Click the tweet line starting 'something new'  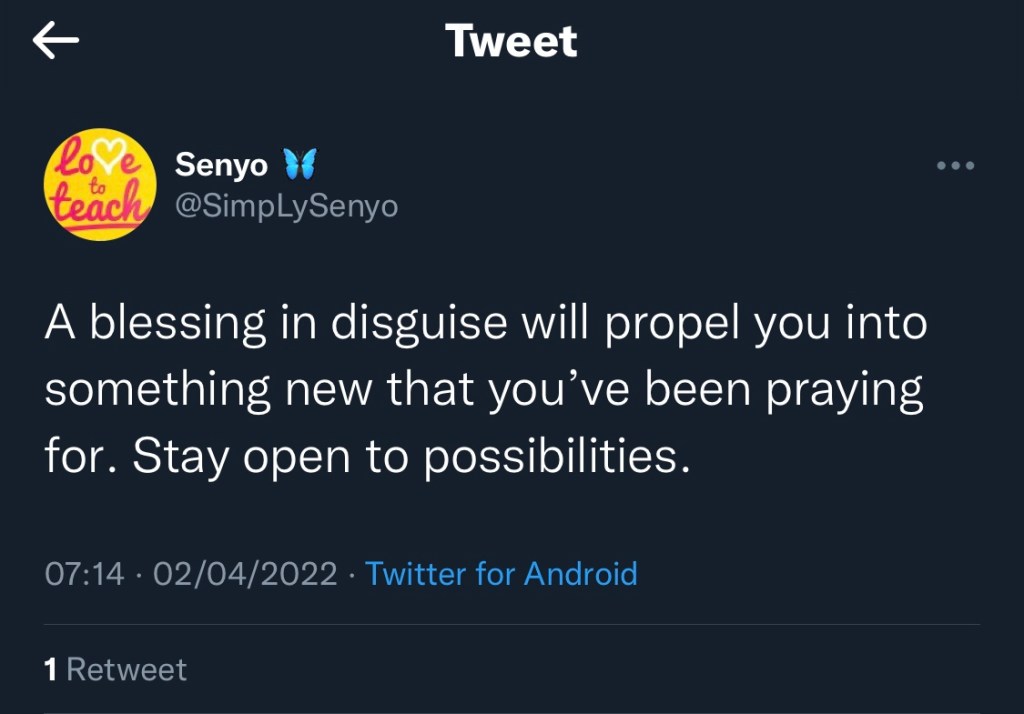484,391
